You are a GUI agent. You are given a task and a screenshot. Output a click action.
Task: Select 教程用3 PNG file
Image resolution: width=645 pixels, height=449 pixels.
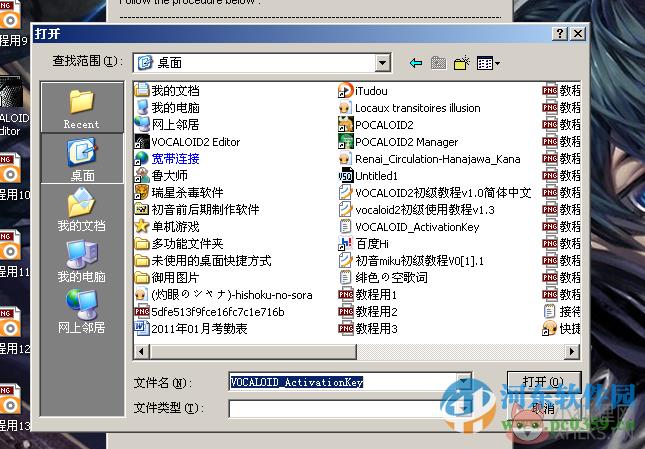point(368,329)
